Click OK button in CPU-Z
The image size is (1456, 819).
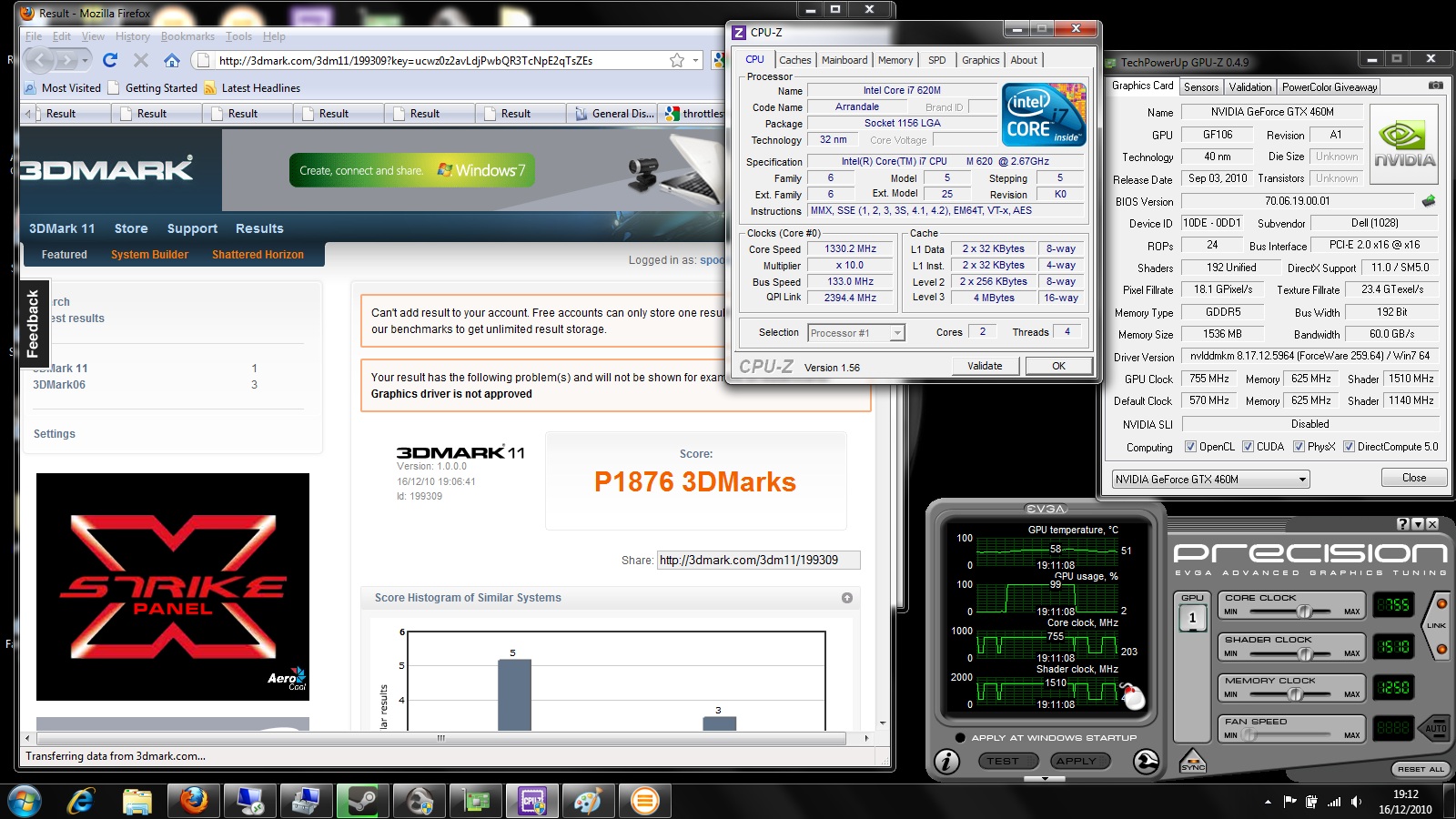(1058, 366)
